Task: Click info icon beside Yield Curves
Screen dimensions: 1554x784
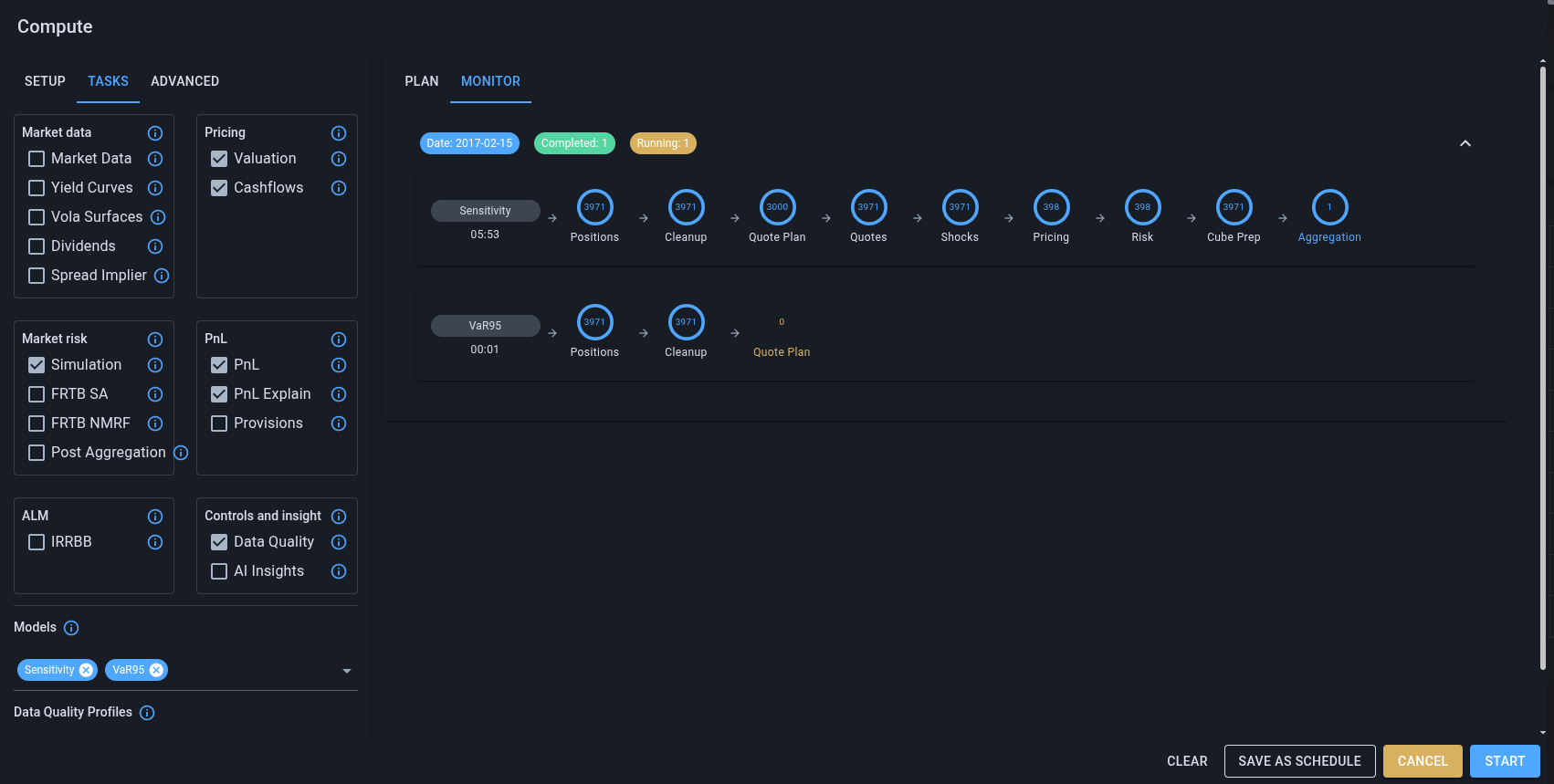Action: point(155,188)
